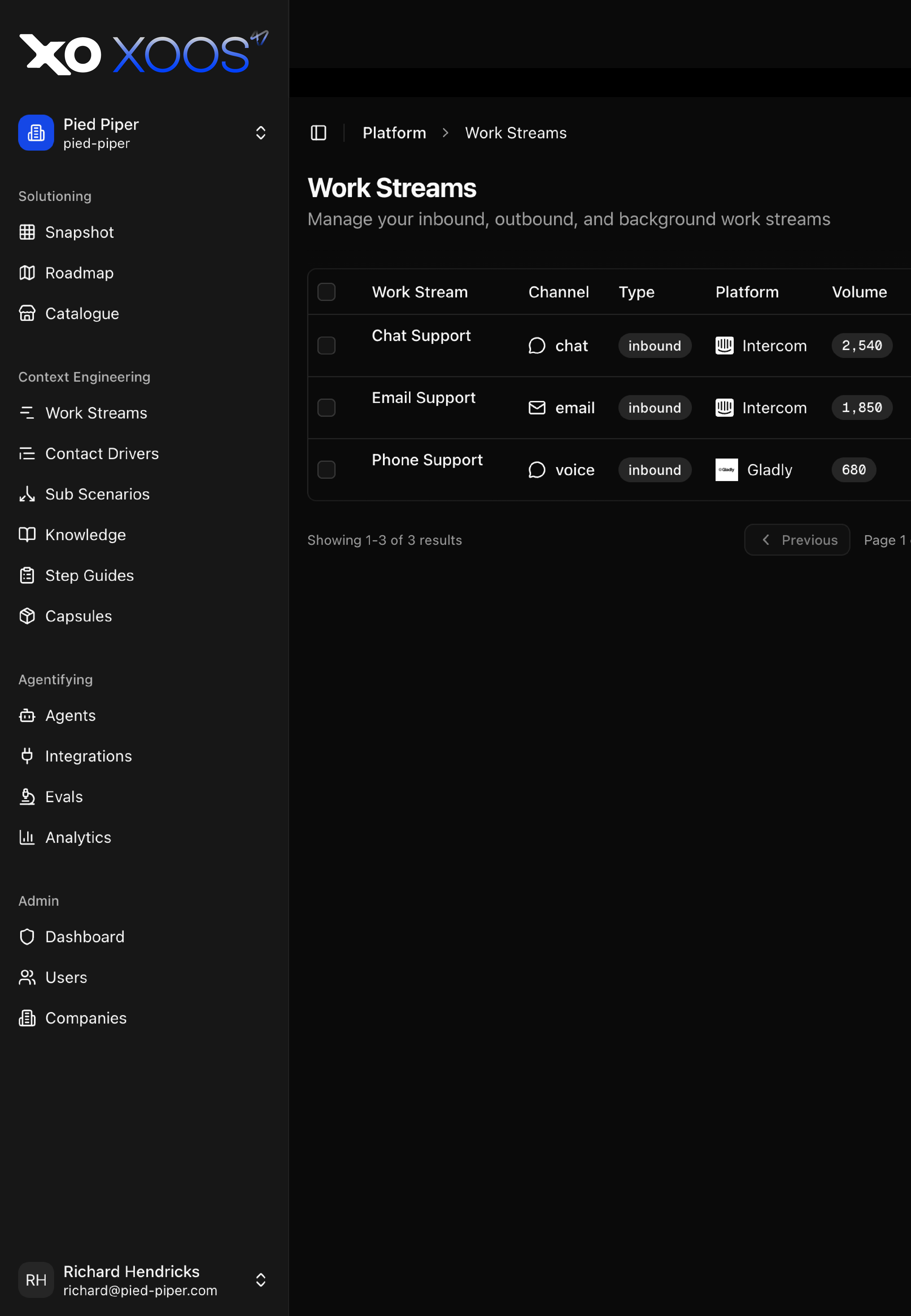Click the Analytics bar chart icon
Screen dimensions: 911x1316
[27, 837]
